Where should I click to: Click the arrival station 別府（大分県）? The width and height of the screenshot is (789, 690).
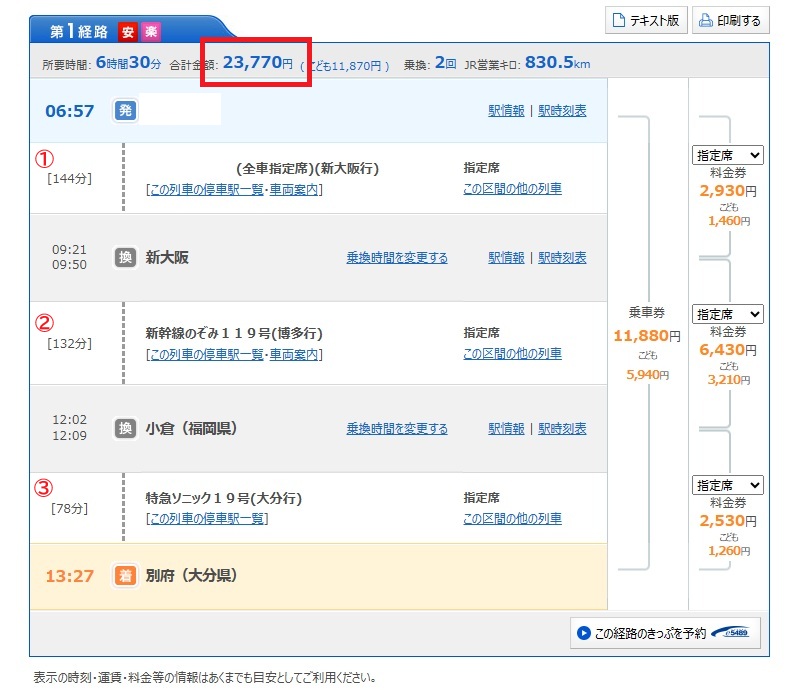191,575
